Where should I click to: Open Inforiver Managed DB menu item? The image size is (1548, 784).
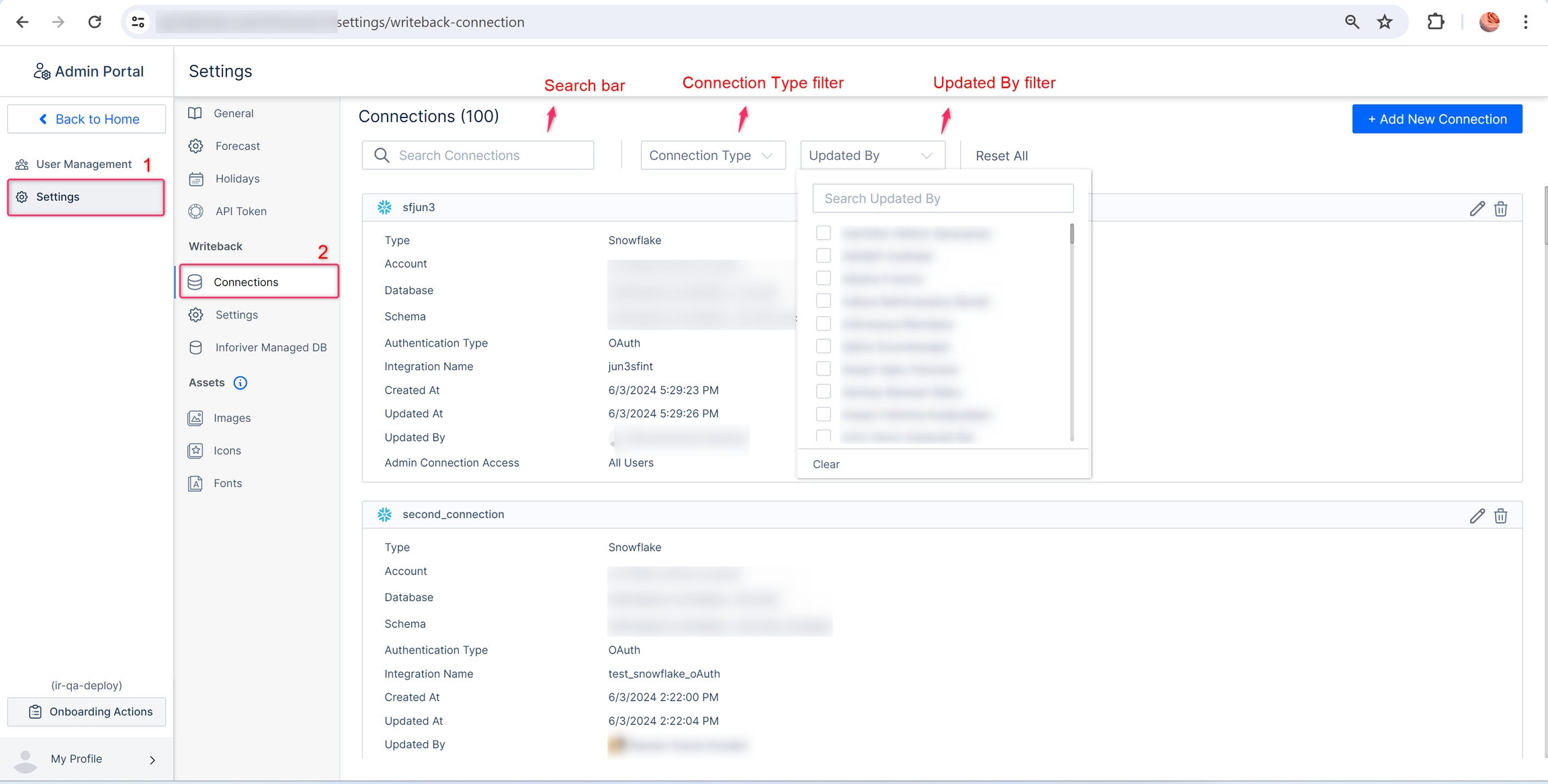point(270,347)
